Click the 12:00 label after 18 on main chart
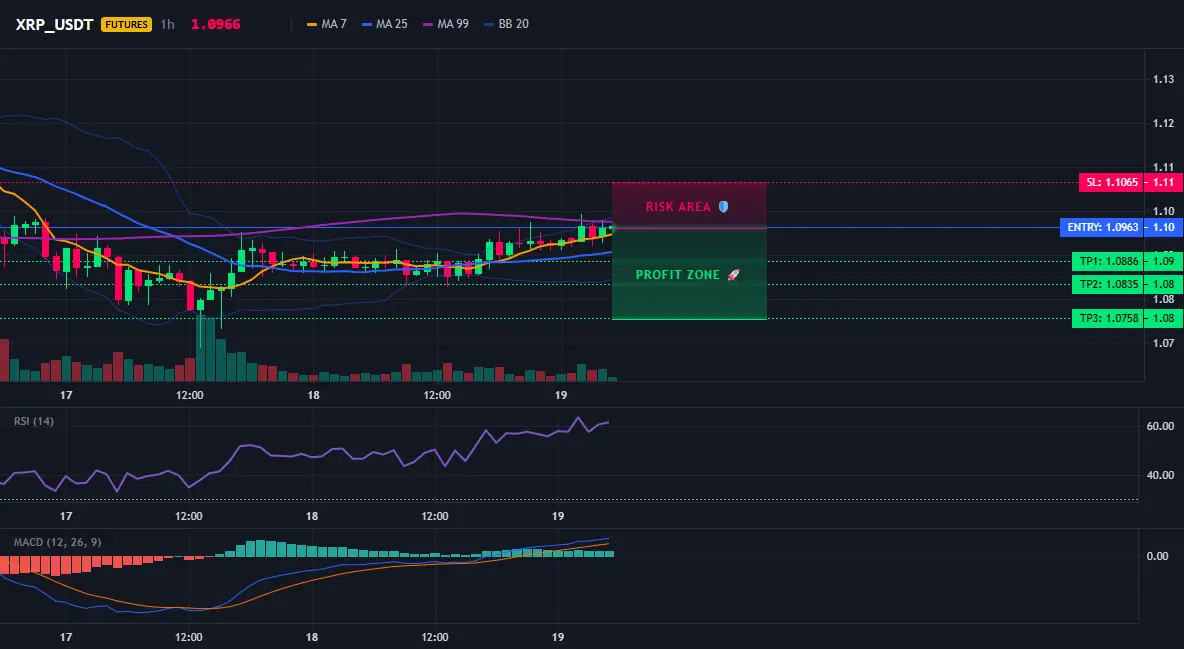Viewport: 1184px width, 649px height. pos(436,395)
